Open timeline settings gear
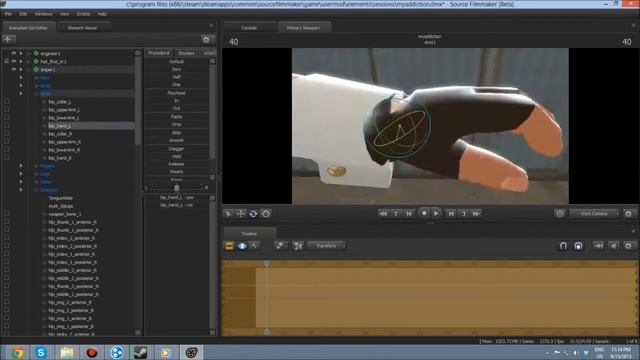Image resolution: width=640 pixels, height=360 pixels. [x=628, y=246]
